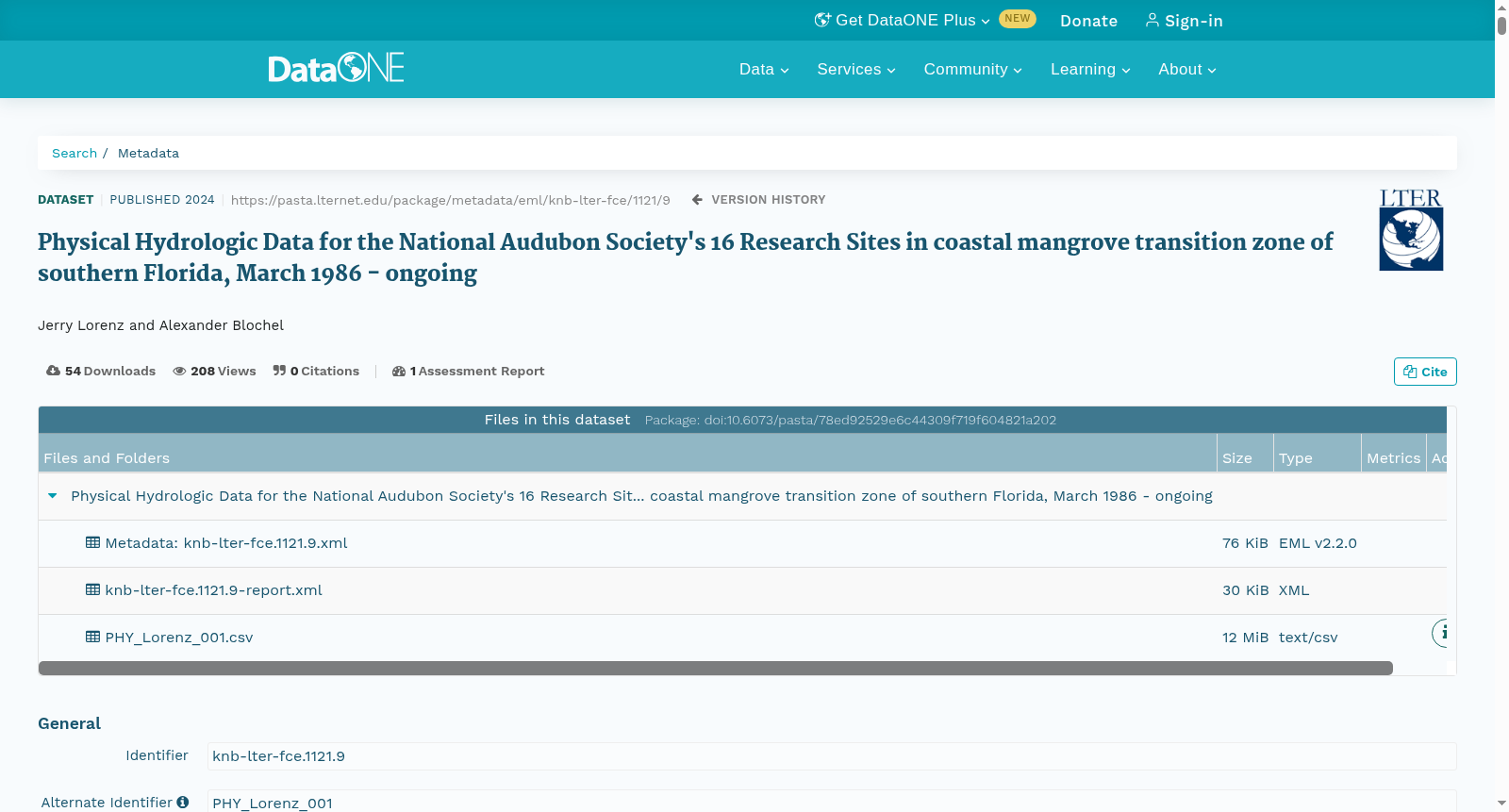Viewport: 1509px width, 812px height.
Task: Go to Search breadcrumb
Action: [75, 153]
